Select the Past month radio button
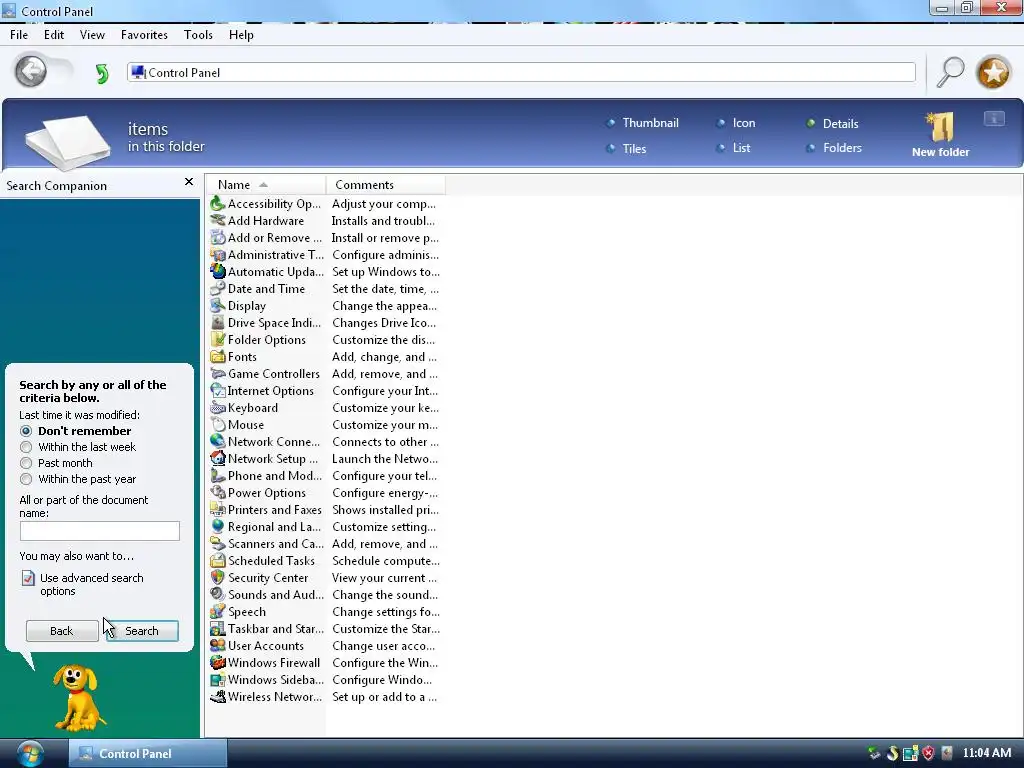The image size is (1024, 768). 26,463
